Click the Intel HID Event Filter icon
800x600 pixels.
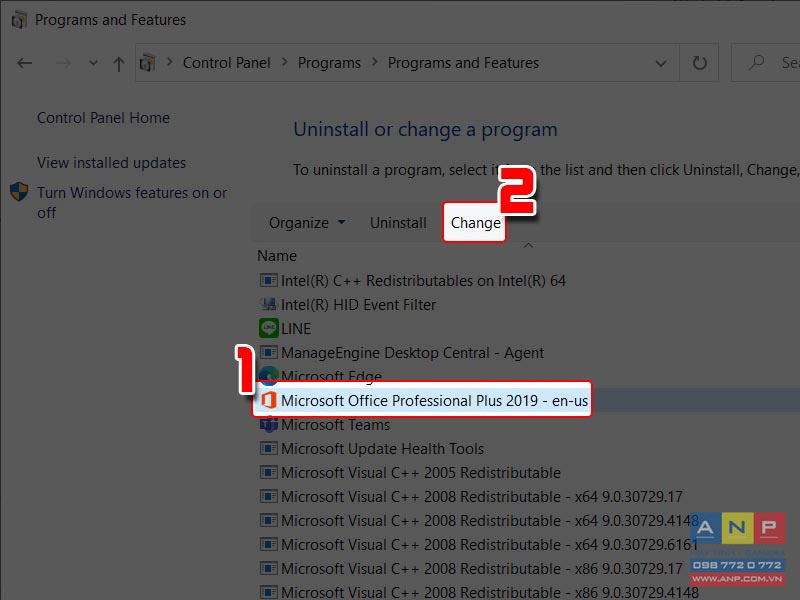pyautogui.click(x=268, y=304)
